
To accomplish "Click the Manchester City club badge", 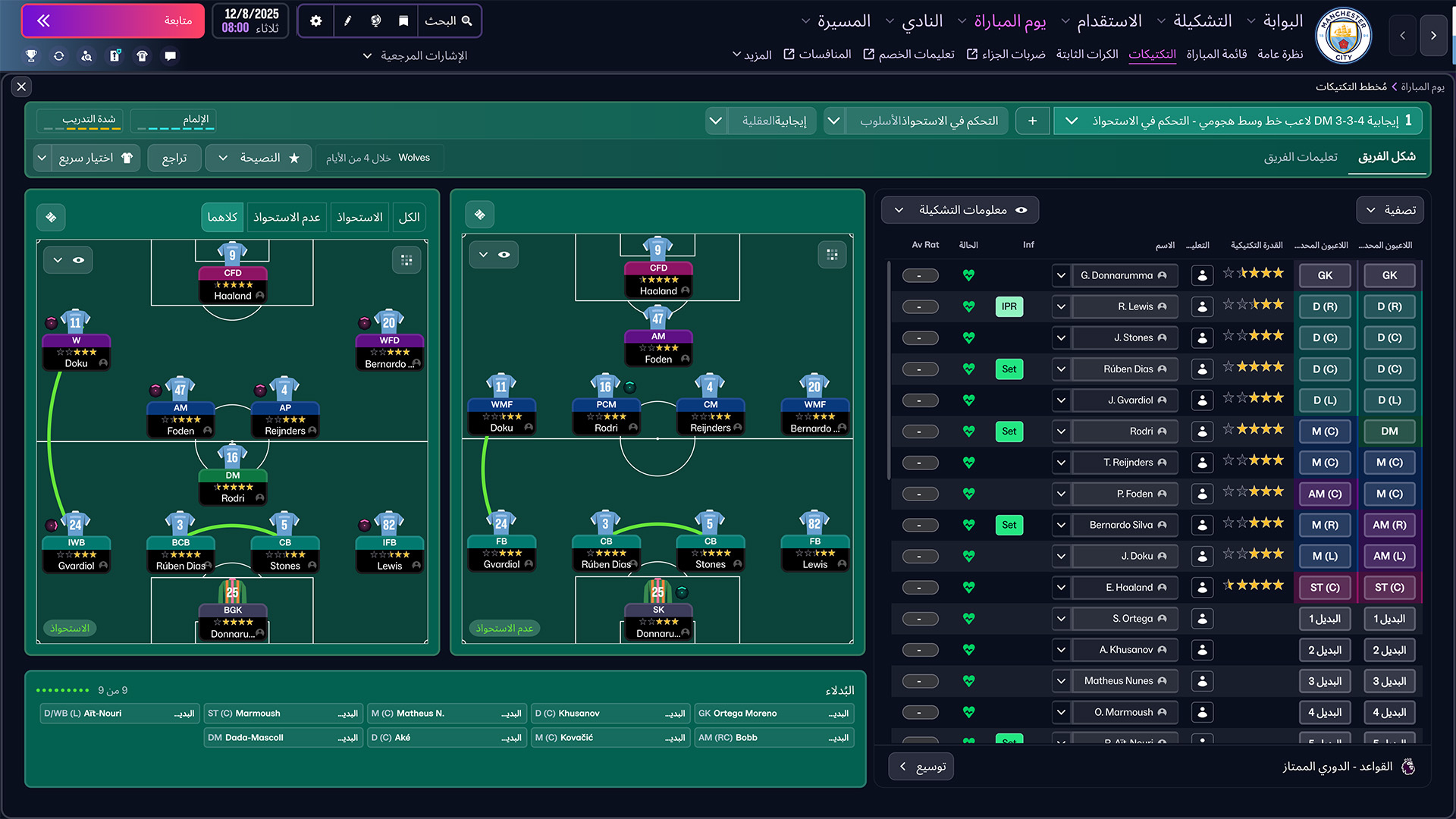I will [x=1343, y=36].
